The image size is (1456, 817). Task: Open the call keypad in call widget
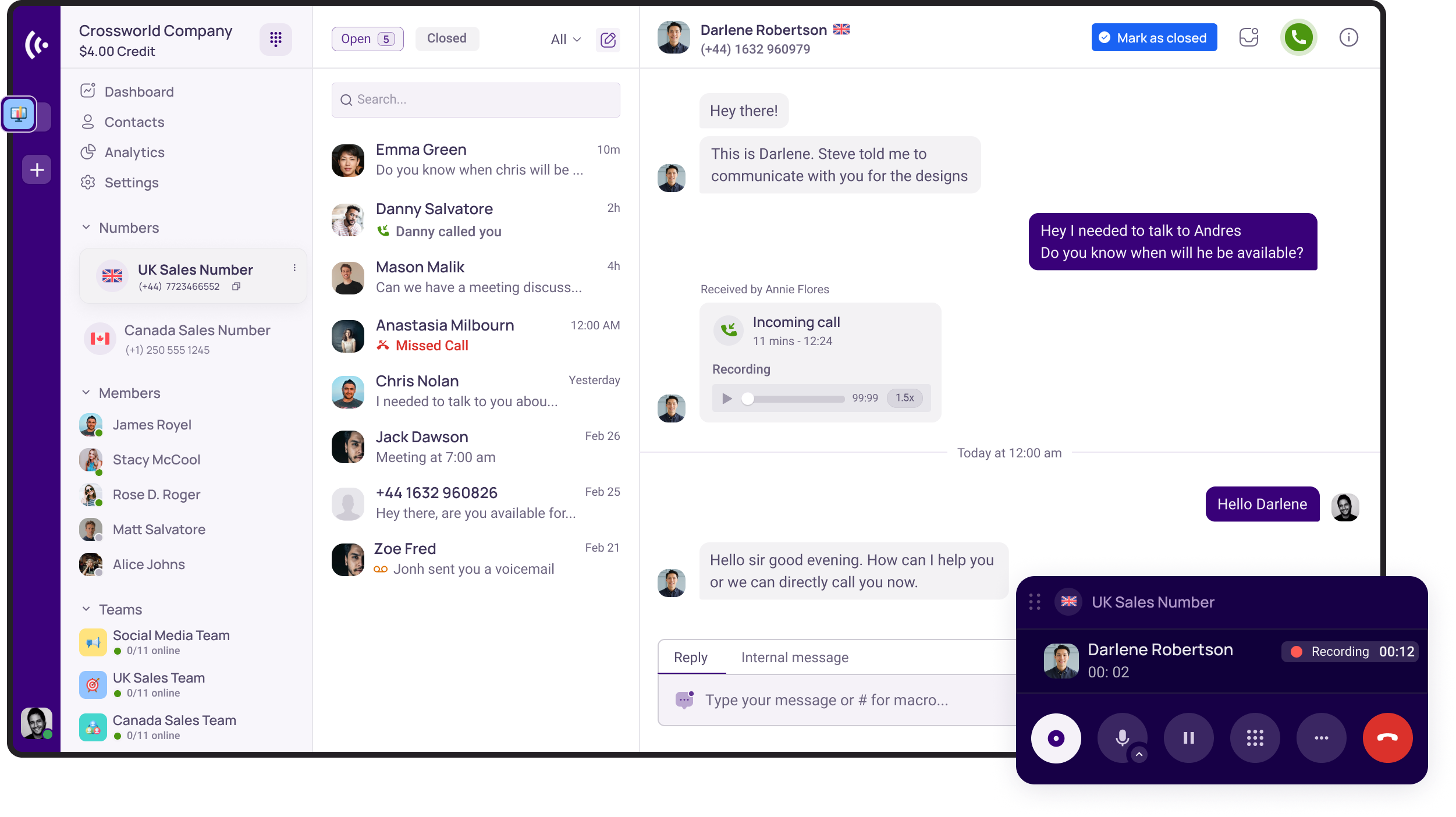(x=1255, y=738)
